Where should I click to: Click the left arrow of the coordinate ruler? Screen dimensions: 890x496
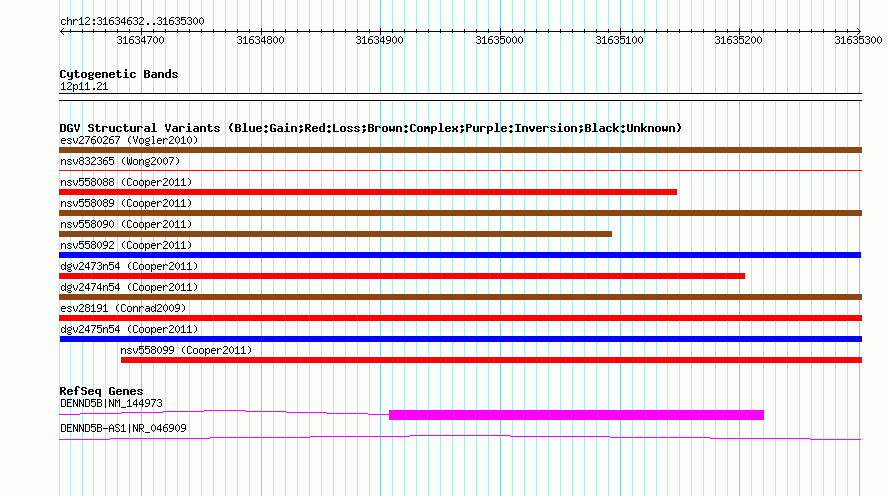click(62, 31)
